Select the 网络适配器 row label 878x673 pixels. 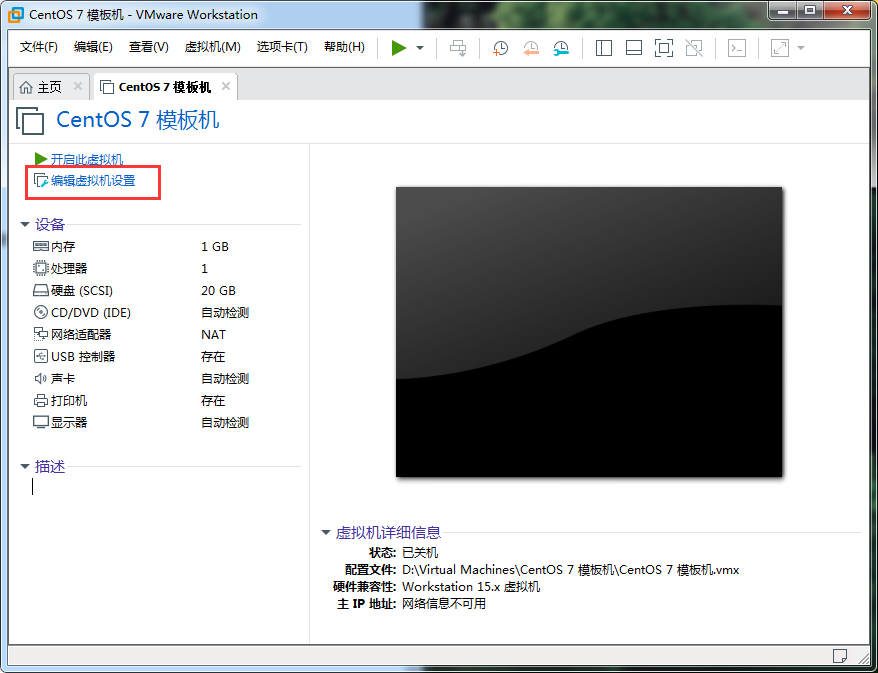point(81,334)
